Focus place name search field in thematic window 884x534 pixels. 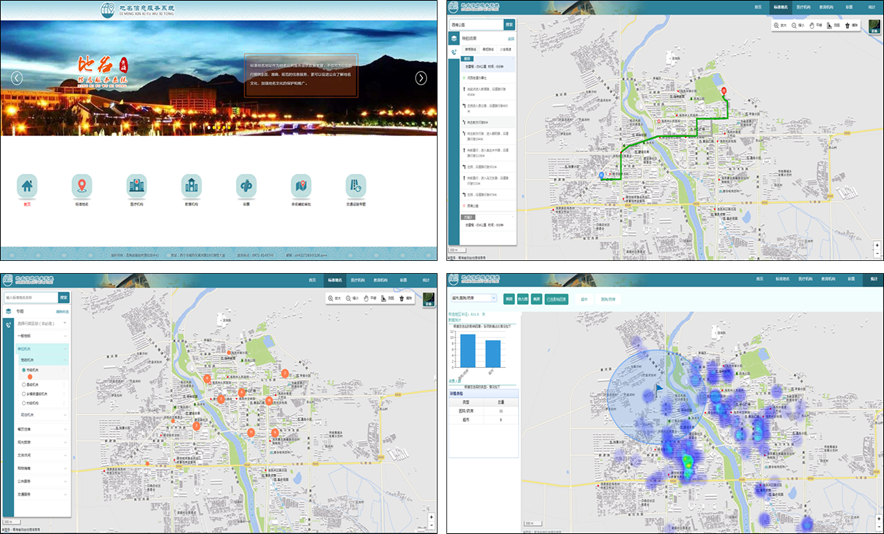click(30, 297)
